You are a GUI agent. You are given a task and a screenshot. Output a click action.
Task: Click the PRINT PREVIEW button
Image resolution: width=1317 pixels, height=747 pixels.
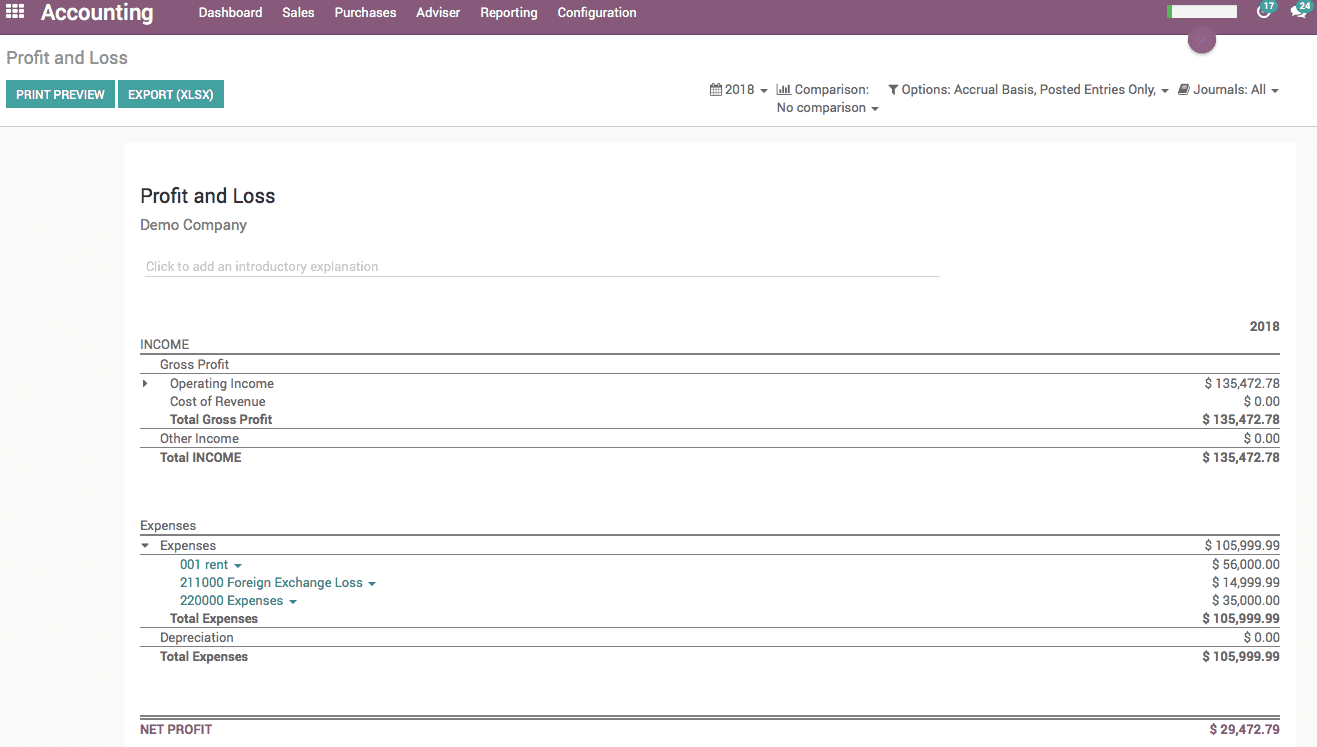click(60, 94)
